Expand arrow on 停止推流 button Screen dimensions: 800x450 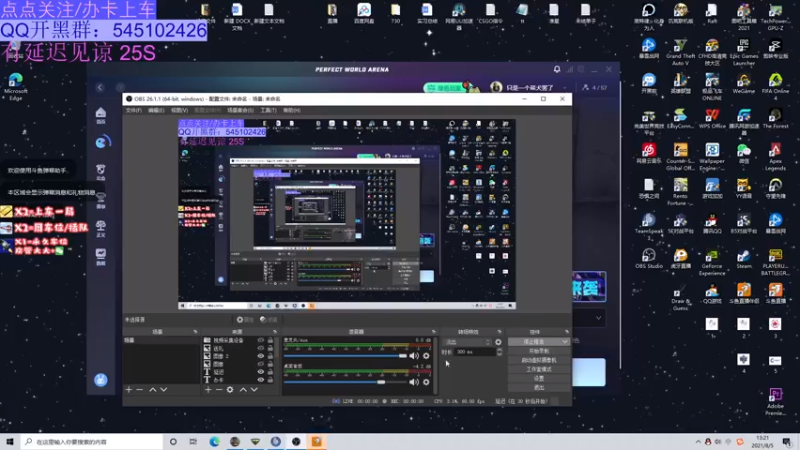[x=565, y=342]
